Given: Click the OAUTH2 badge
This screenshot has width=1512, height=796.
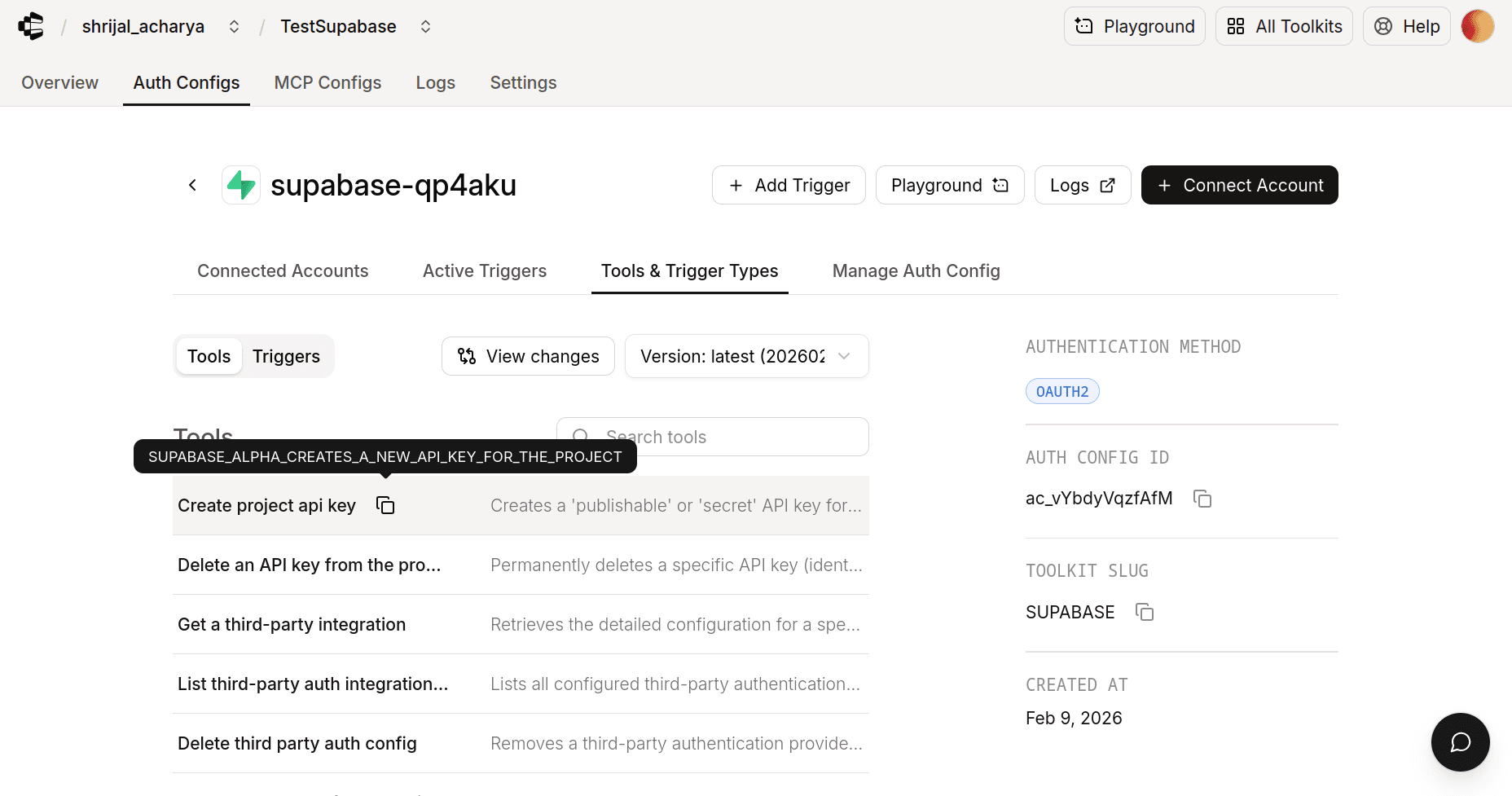Looking at the screenshot, I should 1062,391.
